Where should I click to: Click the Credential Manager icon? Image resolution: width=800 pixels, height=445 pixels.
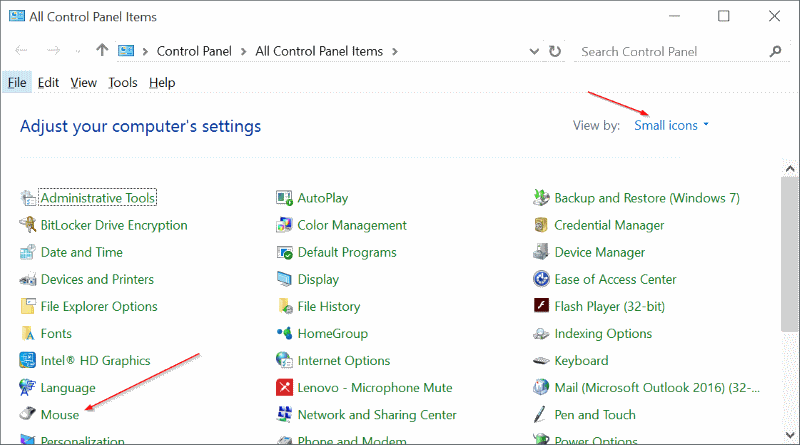pos(541,225)
